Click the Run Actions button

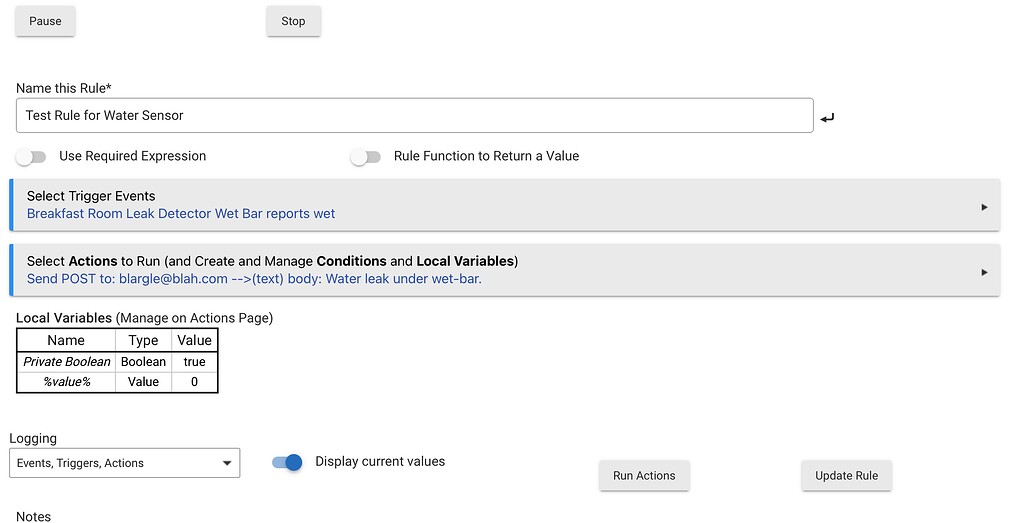pos(644,476)
